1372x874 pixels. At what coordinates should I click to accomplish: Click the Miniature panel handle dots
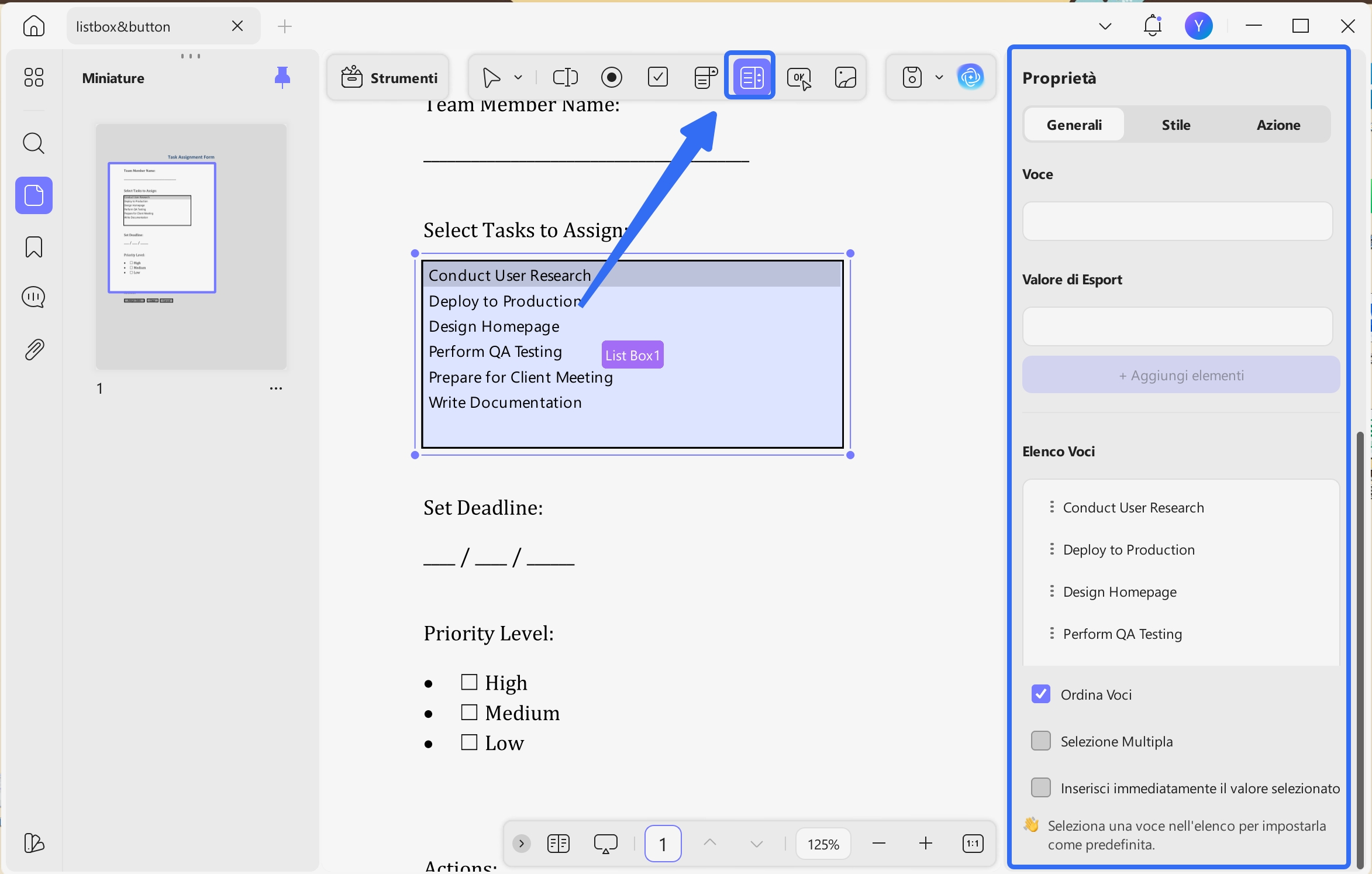pyautogui.click(x=191, y=56)
